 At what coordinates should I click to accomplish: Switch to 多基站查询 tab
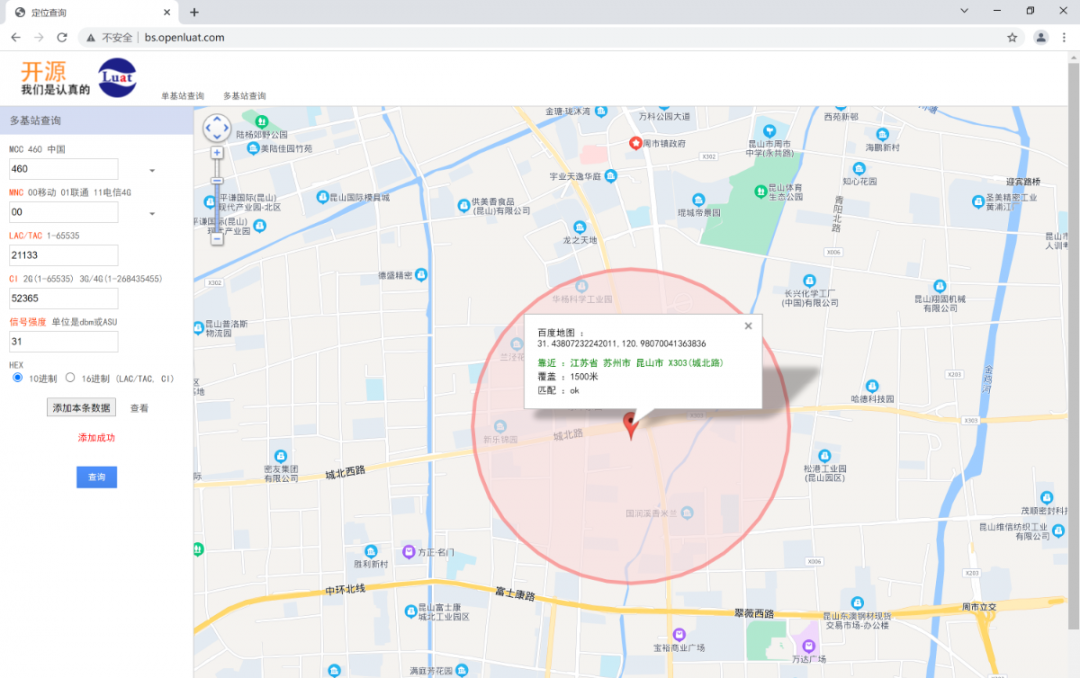244,96
